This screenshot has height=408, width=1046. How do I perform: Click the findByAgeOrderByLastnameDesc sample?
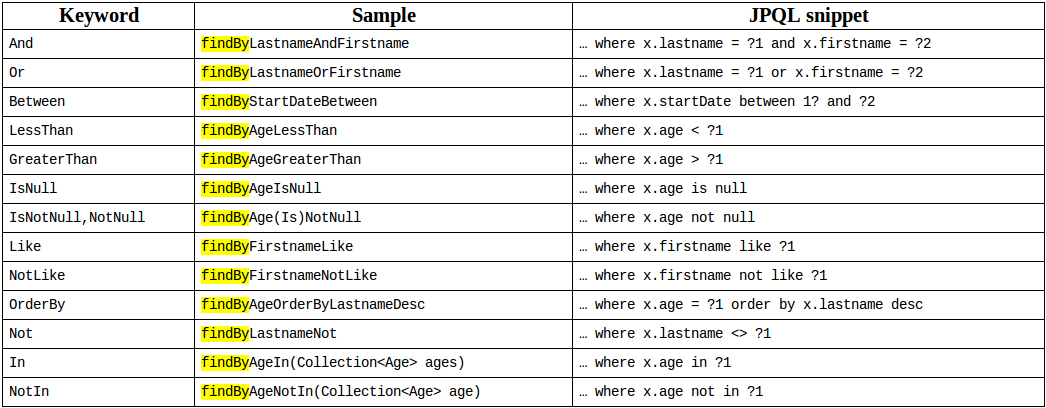(x=314, y=305)
